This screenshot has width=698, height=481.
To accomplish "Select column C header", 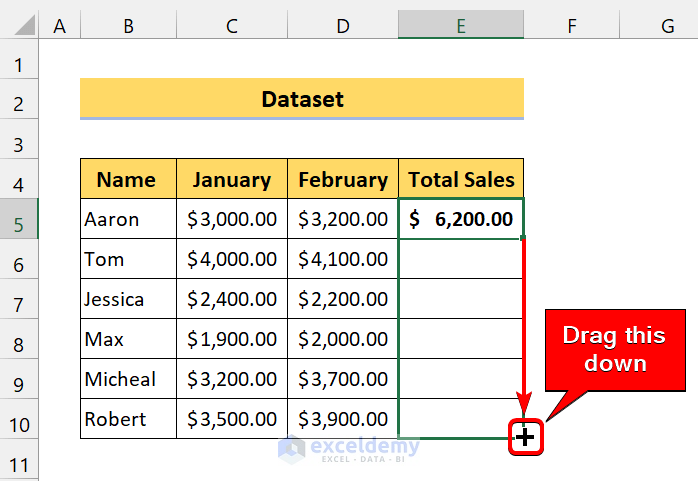I will [231, 26].
